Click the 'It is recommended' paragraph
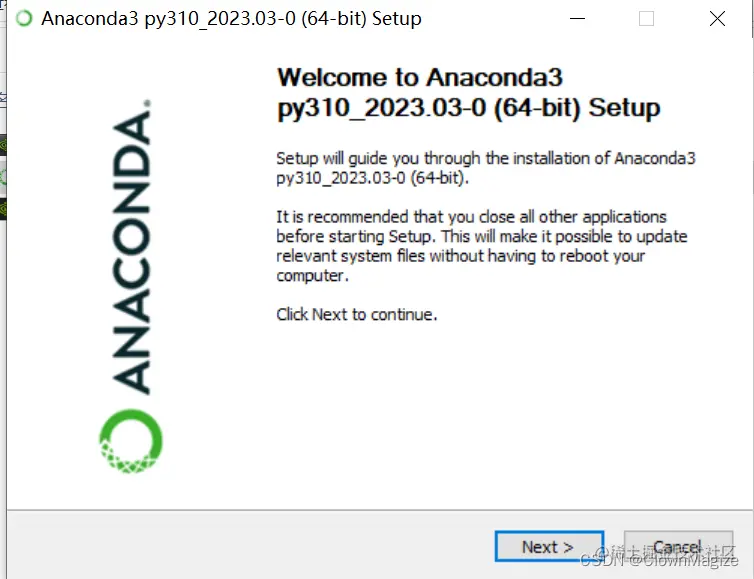 click(x=481, y=246)
